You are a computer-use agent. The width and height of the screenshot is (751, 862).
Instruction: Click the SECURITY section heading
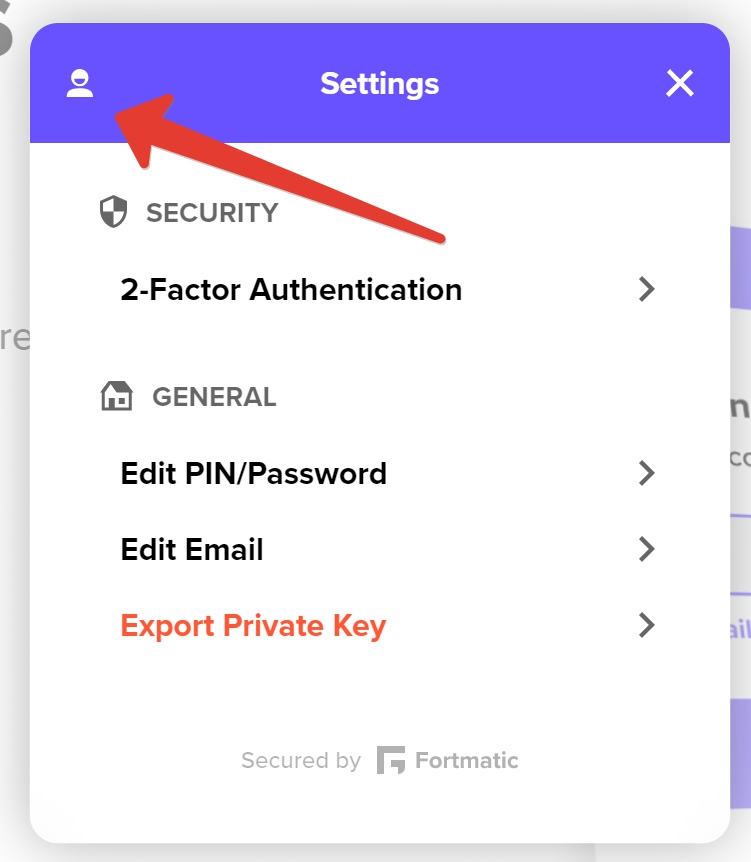pos(212,212)
